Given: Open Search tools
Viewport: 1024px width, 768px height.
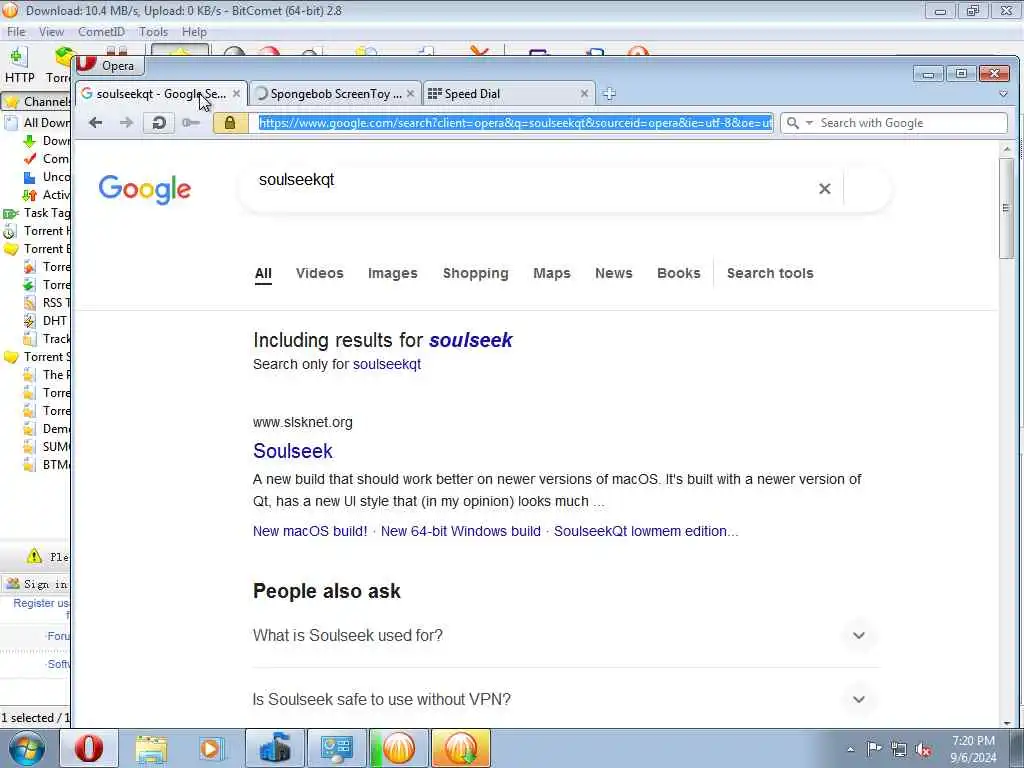Looking at the screenshot, I should point(770,273).
